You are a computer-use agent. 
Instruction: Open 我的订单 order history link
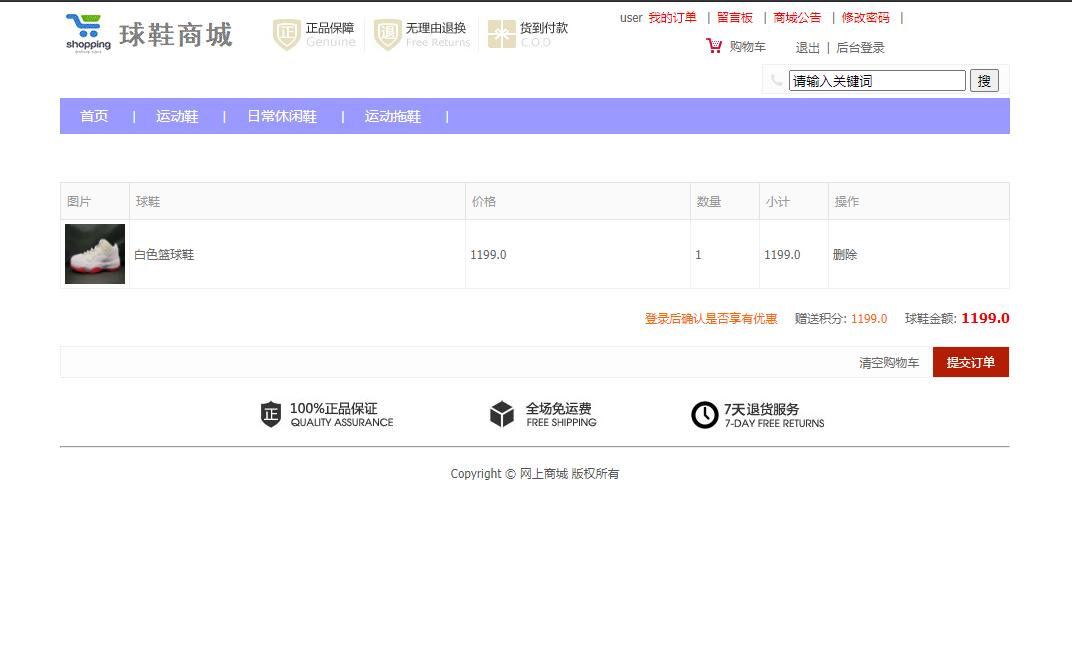672,17
